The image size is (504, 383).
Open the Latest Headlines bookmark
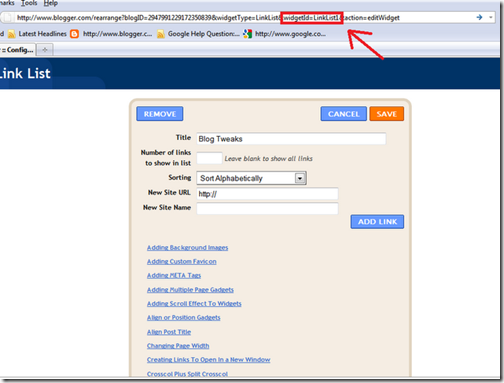(x=42, y=34)
